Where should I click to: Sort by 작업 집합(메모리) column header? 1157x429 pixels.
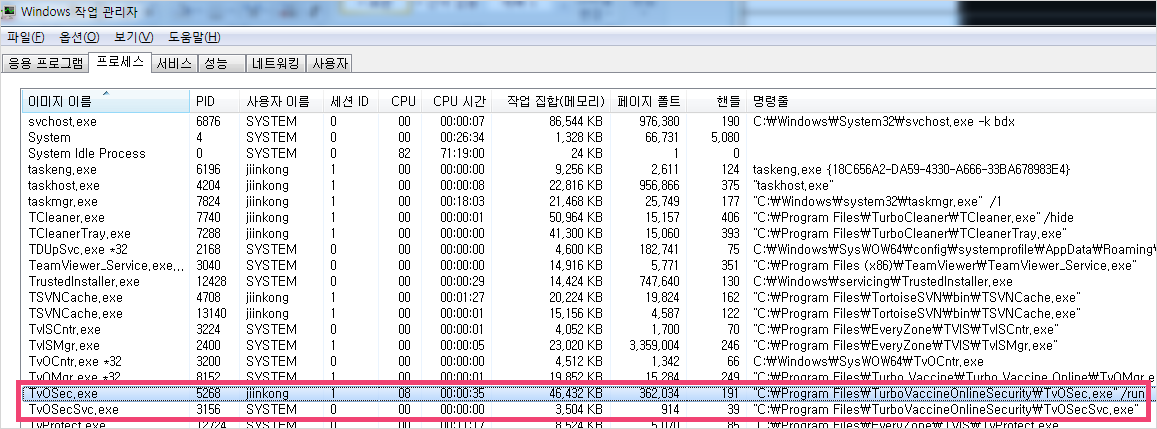pos(553,101)
